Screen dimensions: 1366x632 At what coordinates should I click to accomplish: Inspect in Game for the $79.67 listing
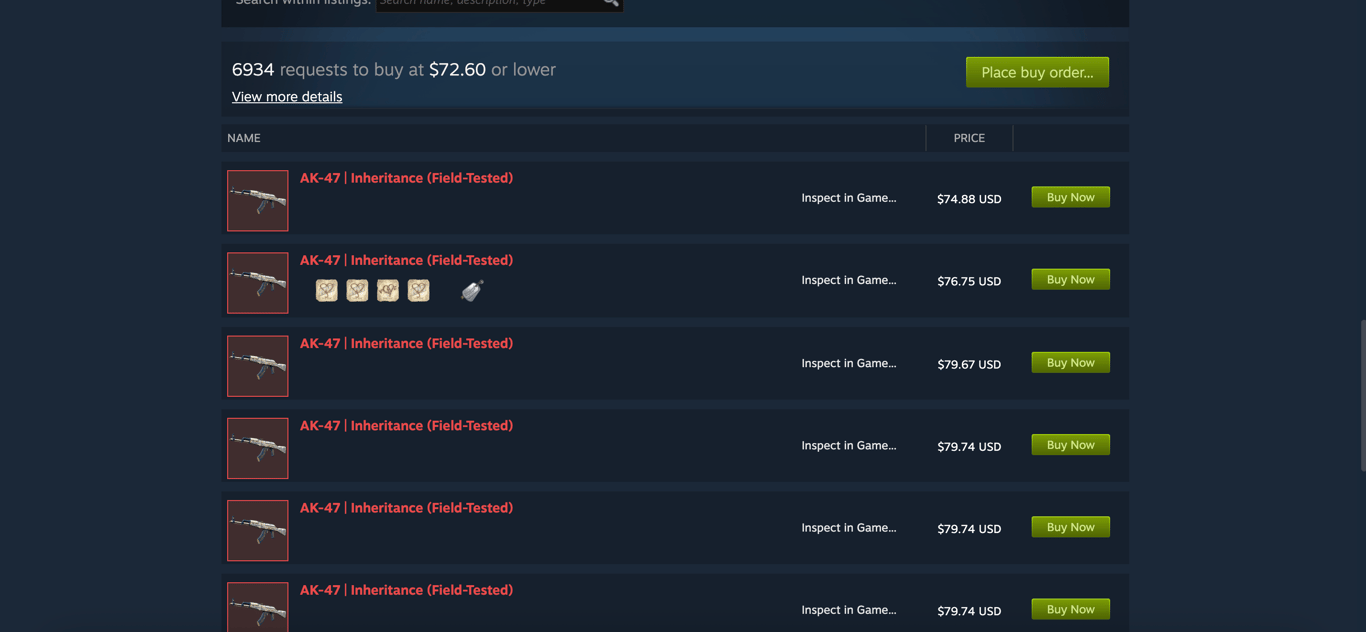coord(848,363)
